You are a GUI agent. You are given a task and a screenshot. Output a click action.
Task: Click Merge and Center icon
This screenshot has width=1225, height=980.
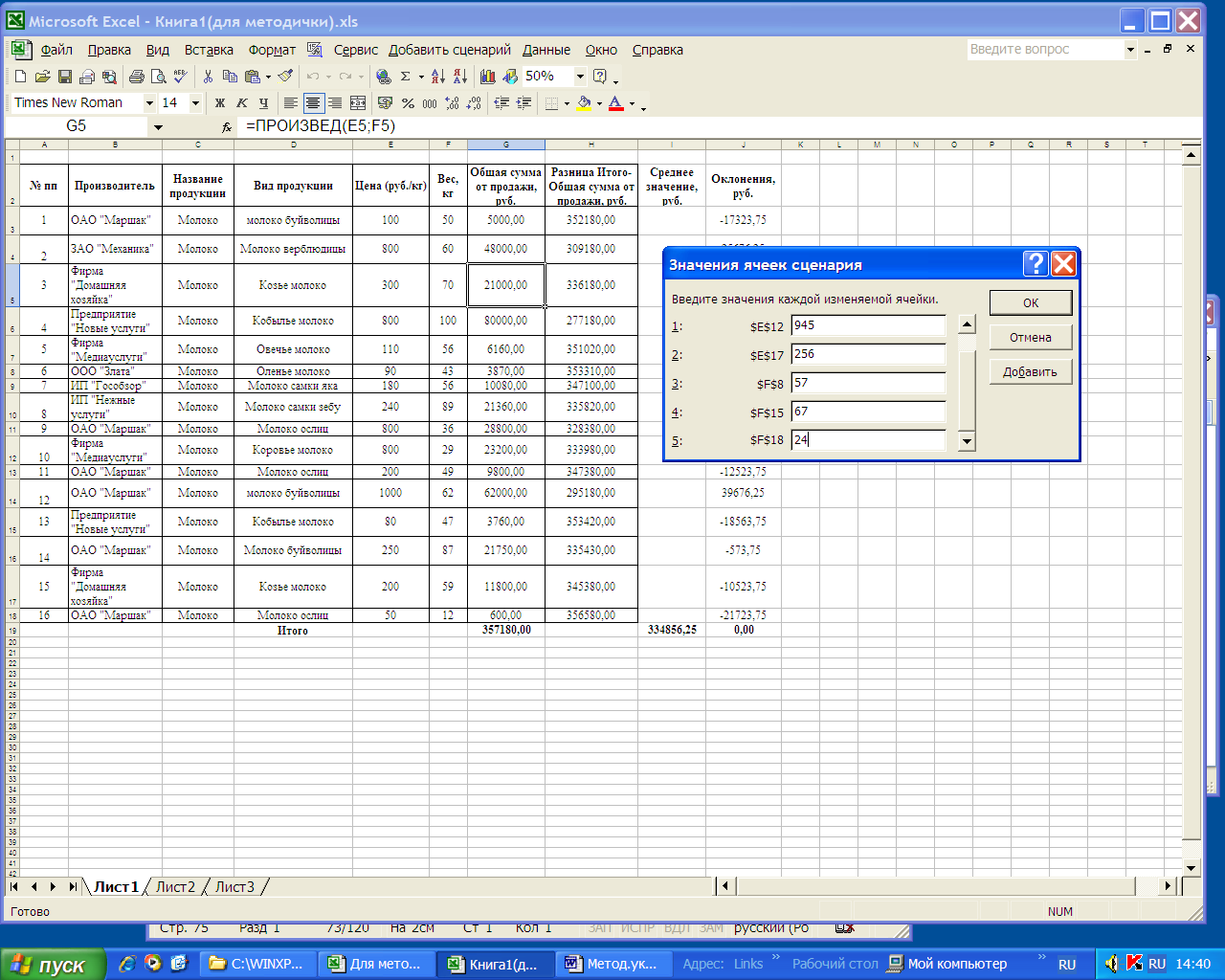click(x=358, y=103)
